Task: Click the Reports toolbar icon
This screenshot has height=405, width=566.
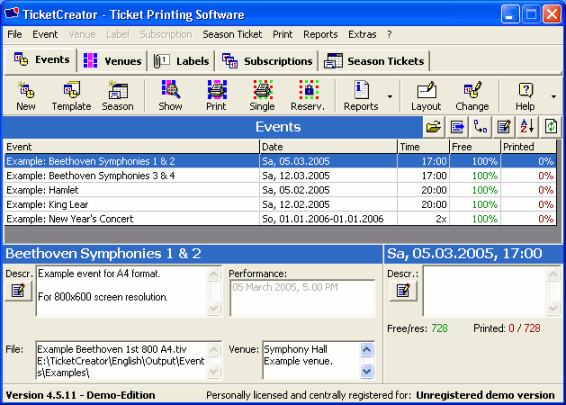Action: 361,96
